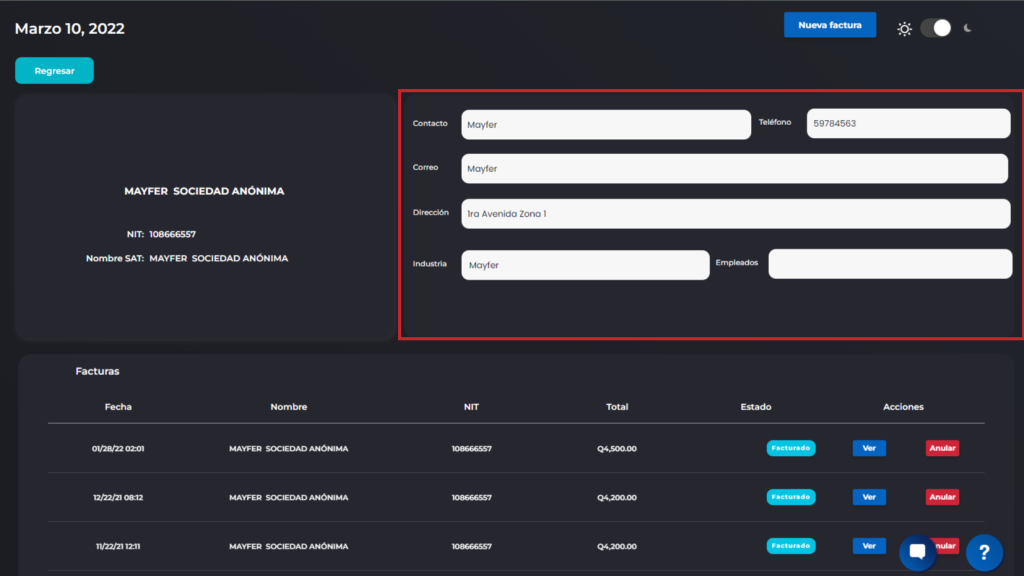Click the Fecha column header
This screenshot has height=576, width=1024.
pos(118,407)
